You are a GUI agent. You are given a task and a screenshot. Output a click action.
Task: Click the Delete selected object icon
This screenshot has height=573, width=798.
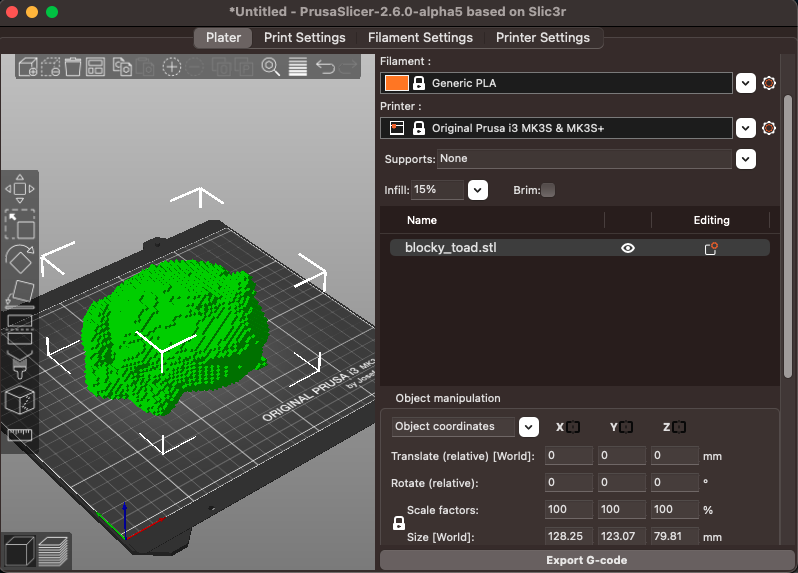pos(50,67)
